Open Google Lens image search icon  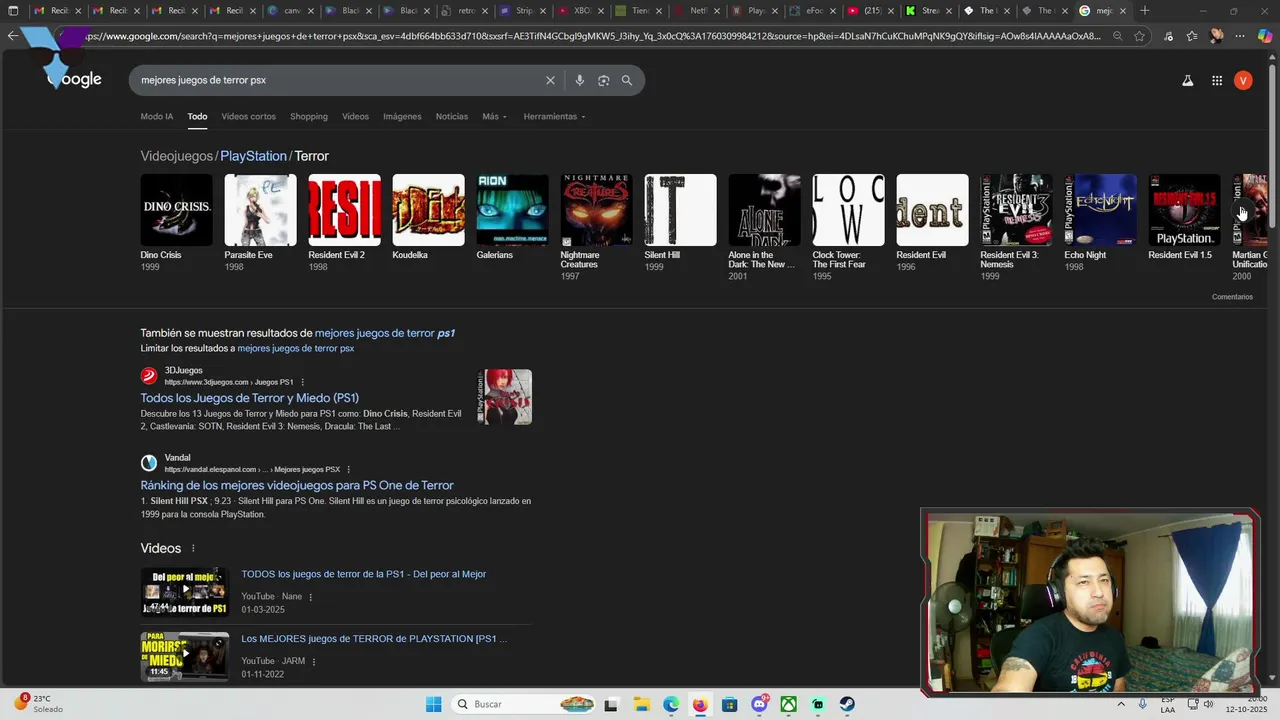pyautogui.click(x=603, y=80)
